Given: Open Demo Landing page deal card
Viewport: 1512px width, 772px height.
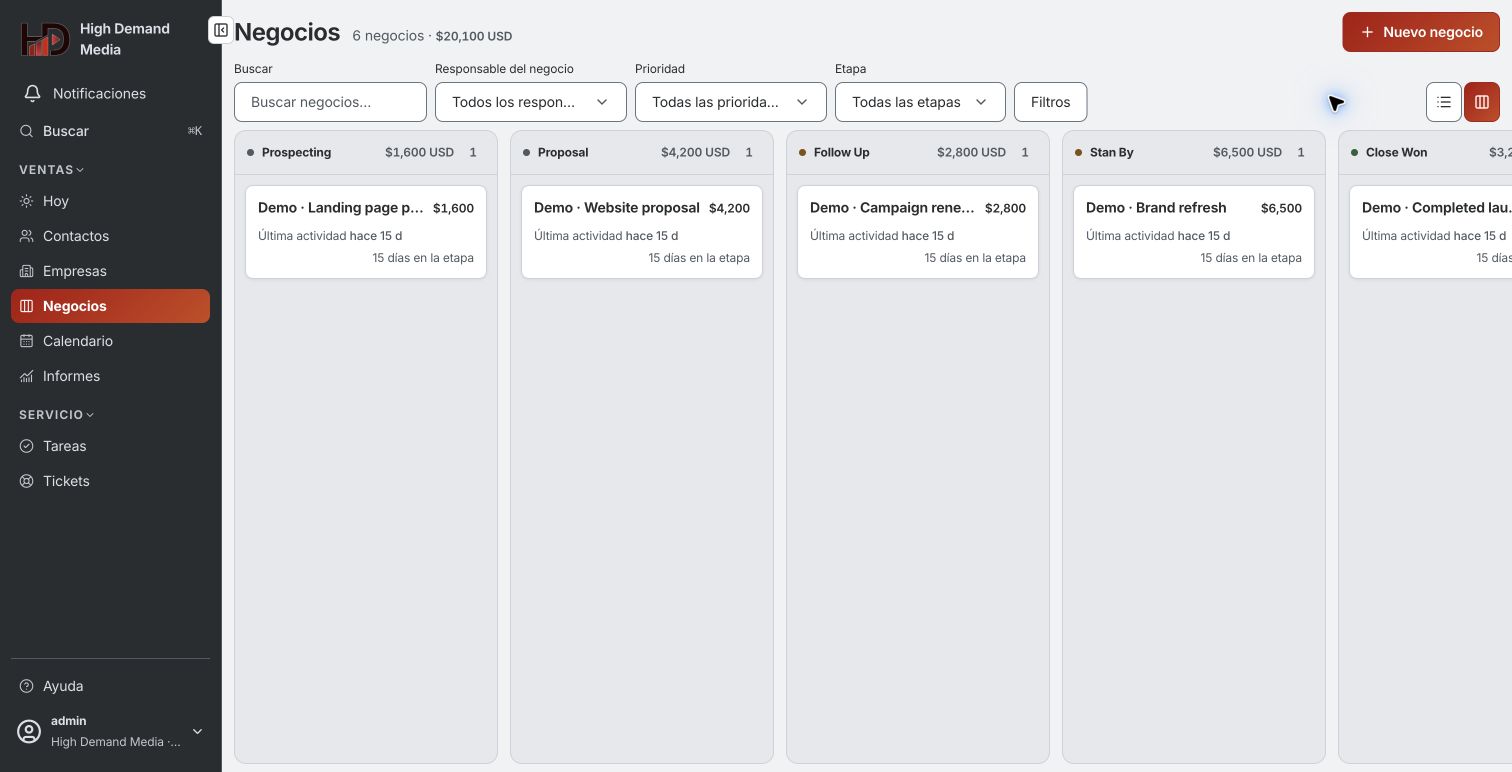Looking at the screenshot, I should (x=366, y=232).
